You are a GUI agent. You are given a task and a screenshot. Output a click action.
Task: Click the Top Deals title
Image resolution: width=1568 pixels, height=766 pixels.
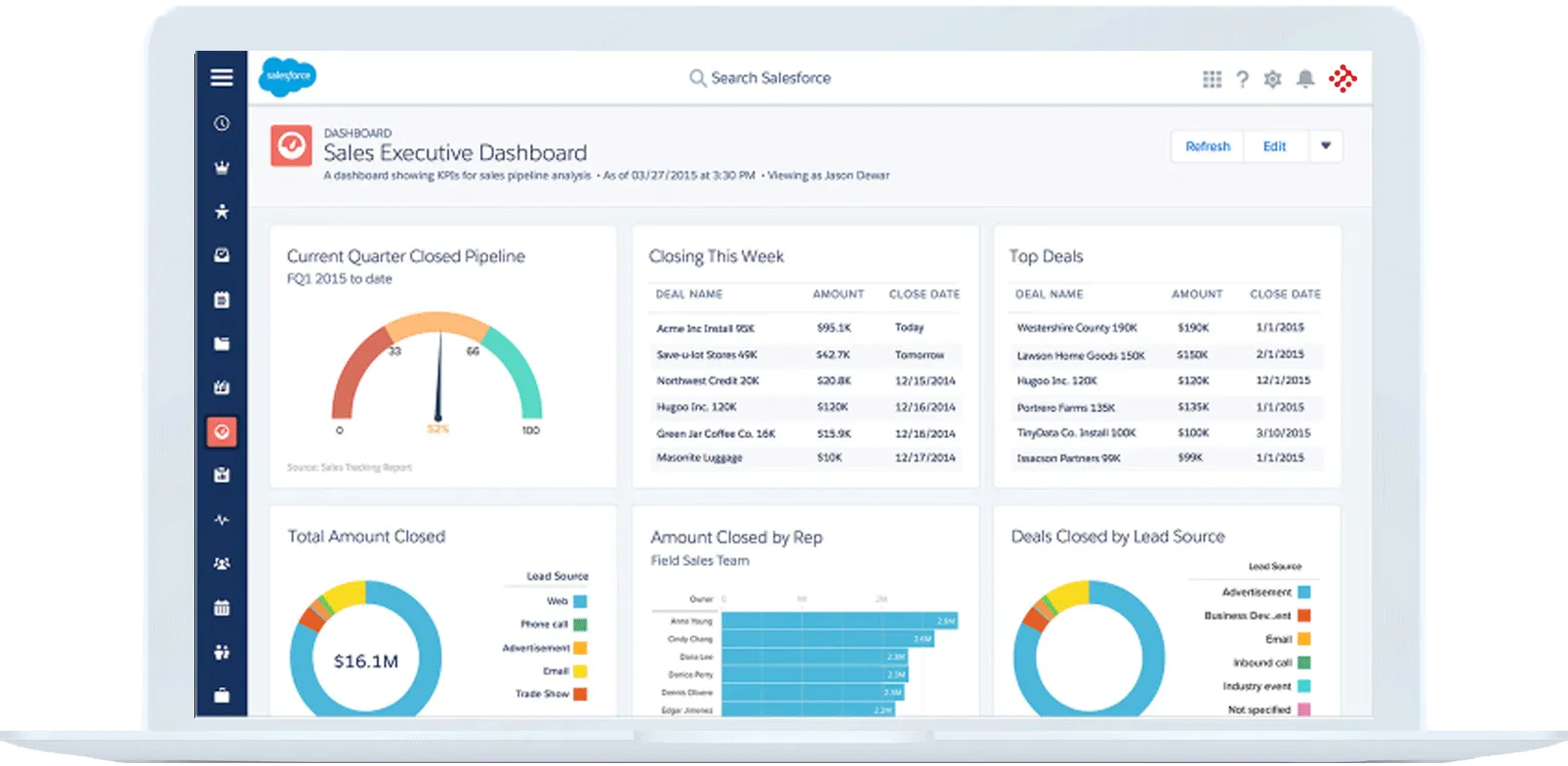coord(1046,256)
